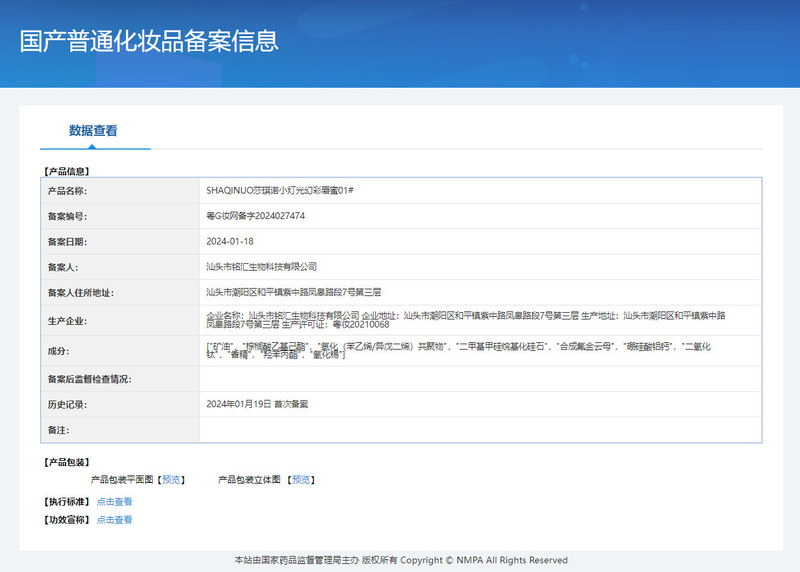Viewport: 800px width, 572px height.
Task: Select the 备案人住所地址 address value
Action: (293, 292)
